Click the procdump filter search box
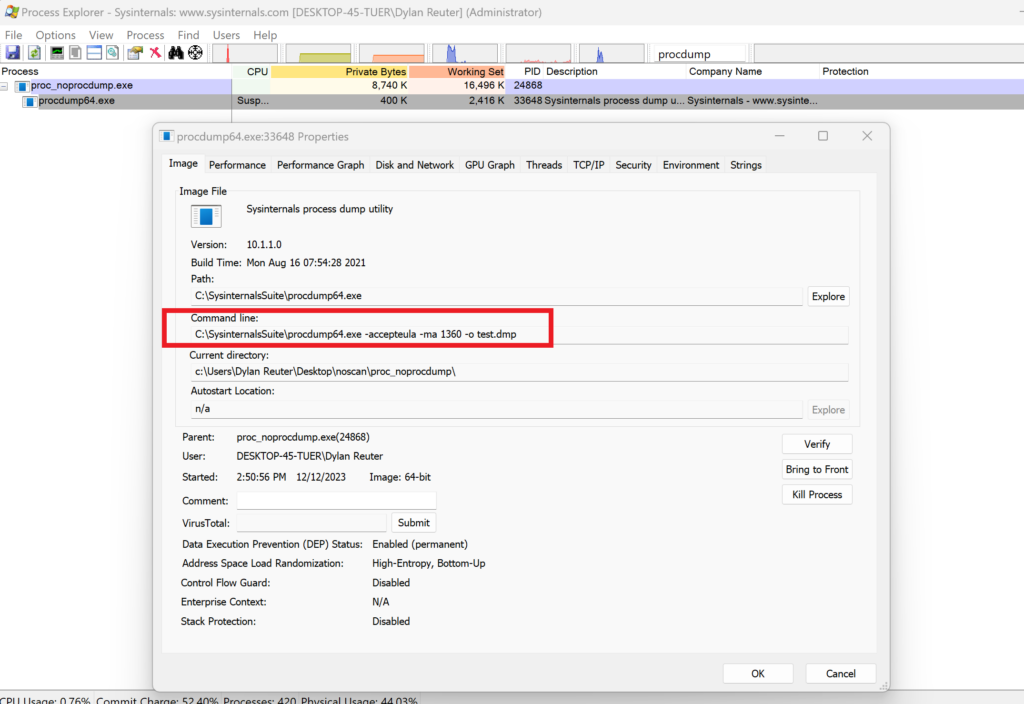The height and width of the screenshot is (704, 1024). point(699,54)
